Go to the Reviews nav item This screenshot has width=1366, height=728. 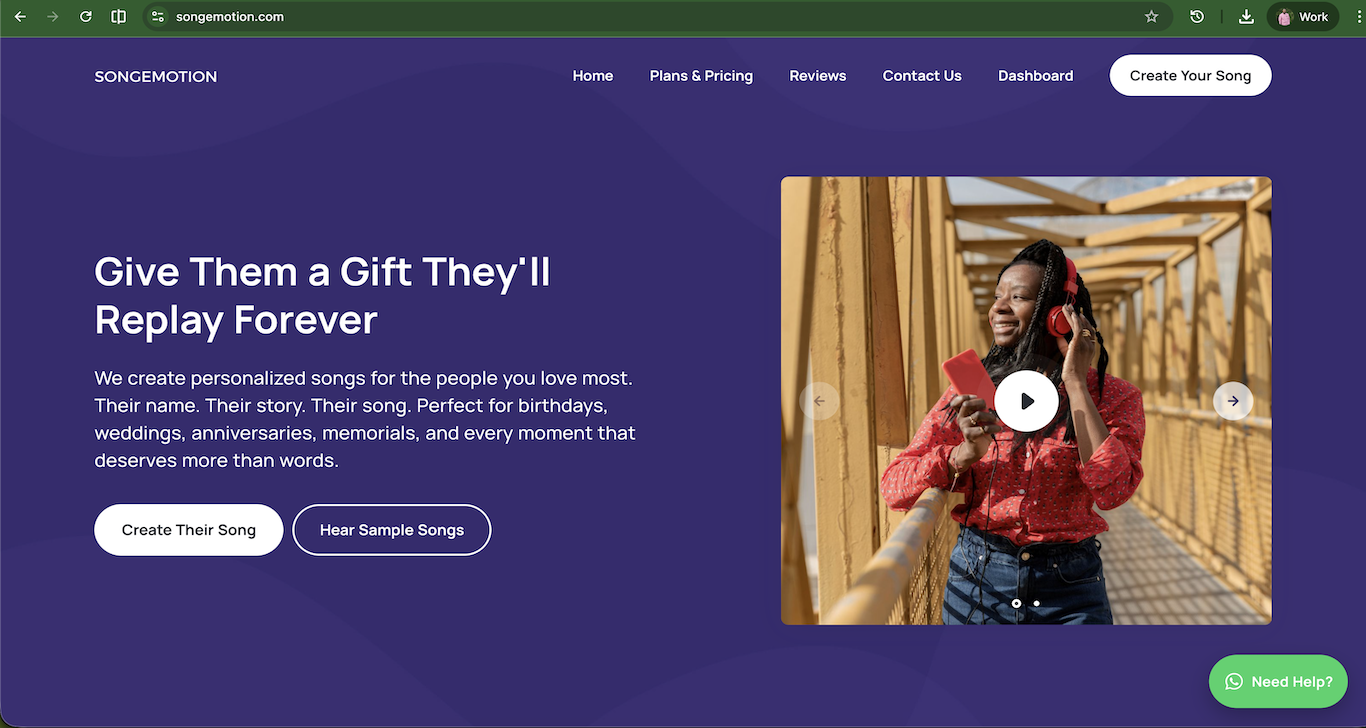[x=817, y=76]
